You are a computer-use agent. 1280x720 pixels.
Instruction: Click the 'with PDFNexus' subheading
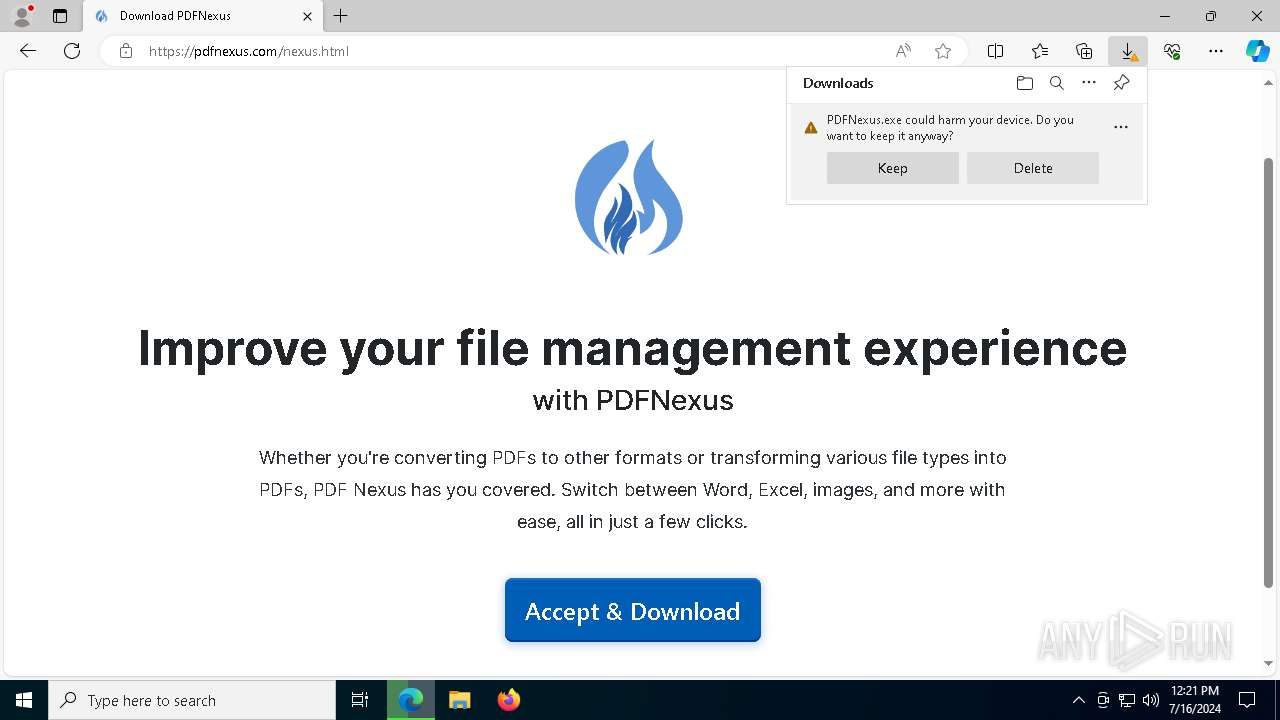pos(633,400)
